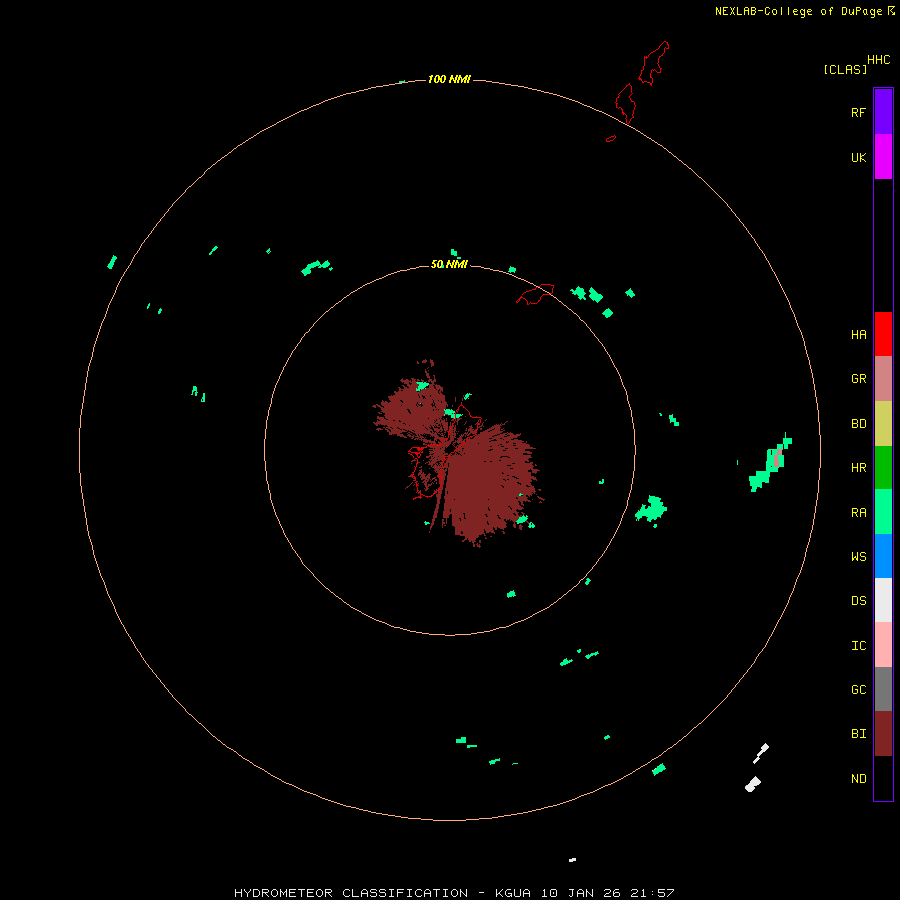This screenshot has height=900, width=900.
Task: Click the 'RF' legend label
Action: (x=859, y=112)
